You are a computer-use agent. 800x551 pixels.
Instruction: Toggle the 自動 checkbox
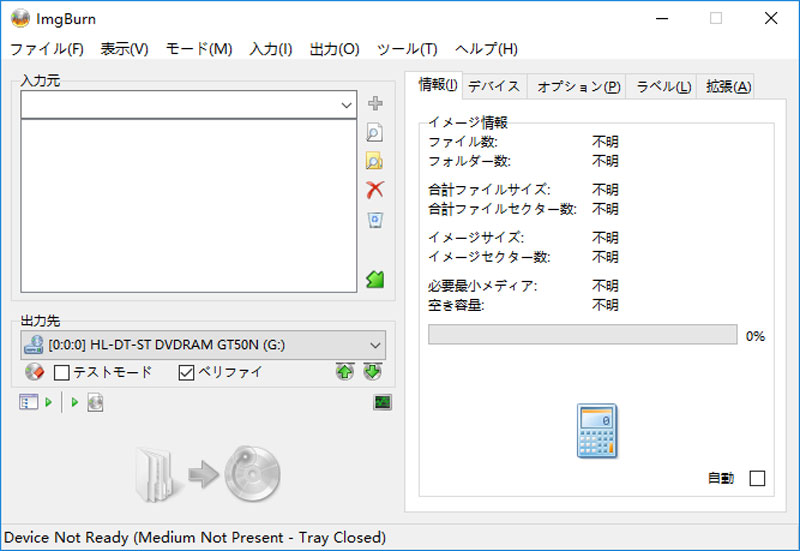(x=757, y=478)
